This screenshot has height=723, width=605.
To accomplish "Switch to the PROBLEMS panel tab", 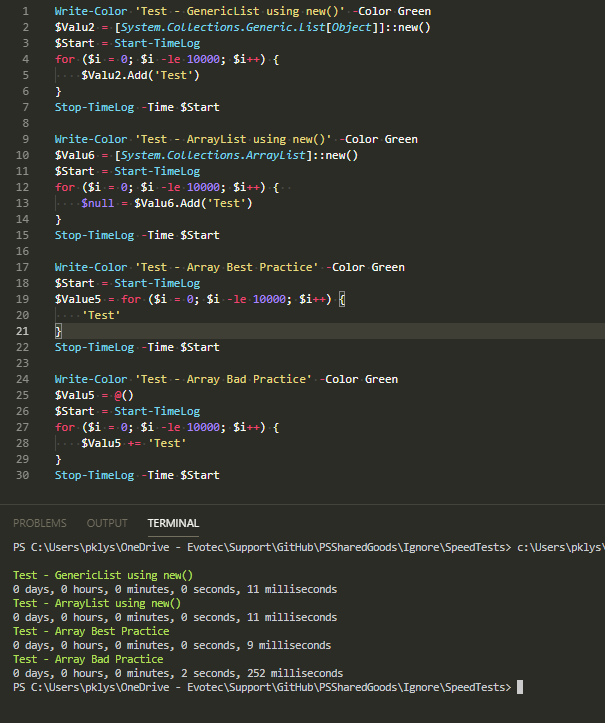I will point(40,523).
